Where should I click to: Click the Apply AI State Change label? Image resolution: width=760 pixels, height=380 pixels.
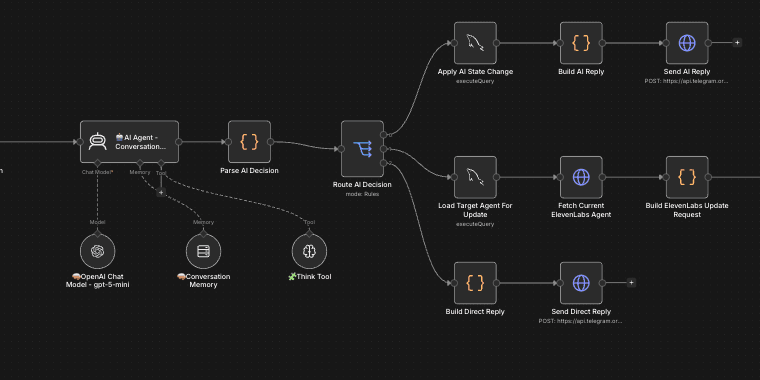pos(475,72)
